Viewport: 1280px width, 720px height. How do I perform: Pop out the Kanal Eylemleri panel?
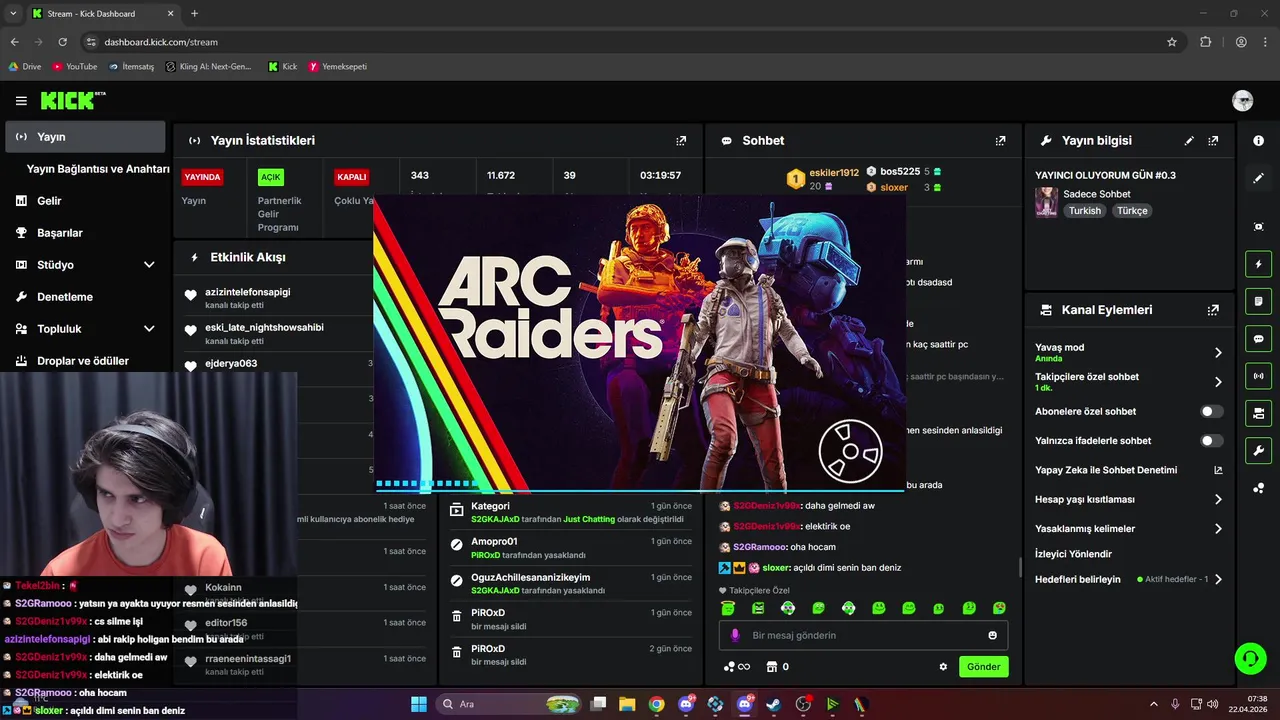[1213, 310]
